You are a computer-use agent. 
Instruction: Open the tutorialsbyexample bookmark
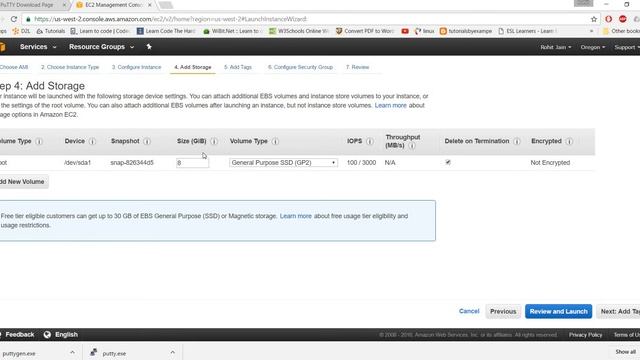tap(466, 31)
